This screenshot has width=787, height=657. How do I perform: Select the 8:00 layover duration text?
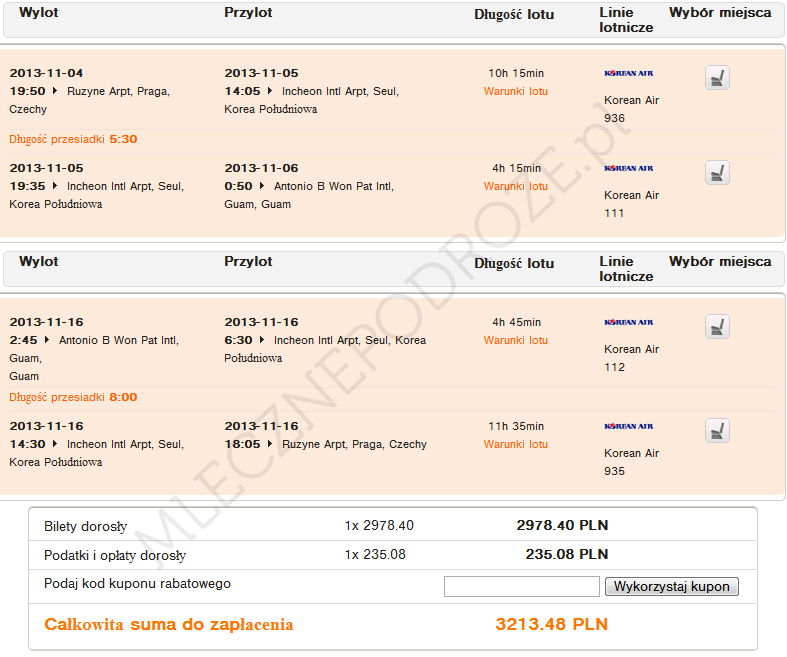(123, 397)
